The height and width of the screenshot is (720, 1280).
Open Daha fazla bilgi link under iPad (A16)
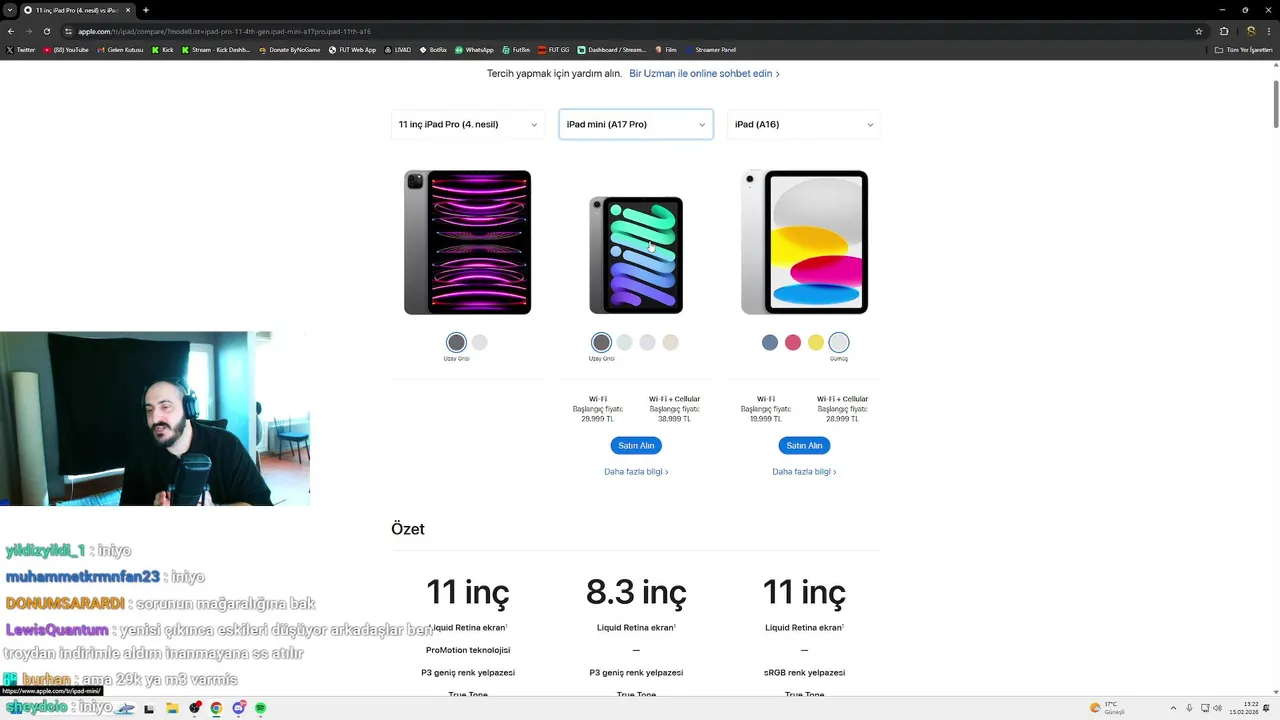click(x=804, y=471)
